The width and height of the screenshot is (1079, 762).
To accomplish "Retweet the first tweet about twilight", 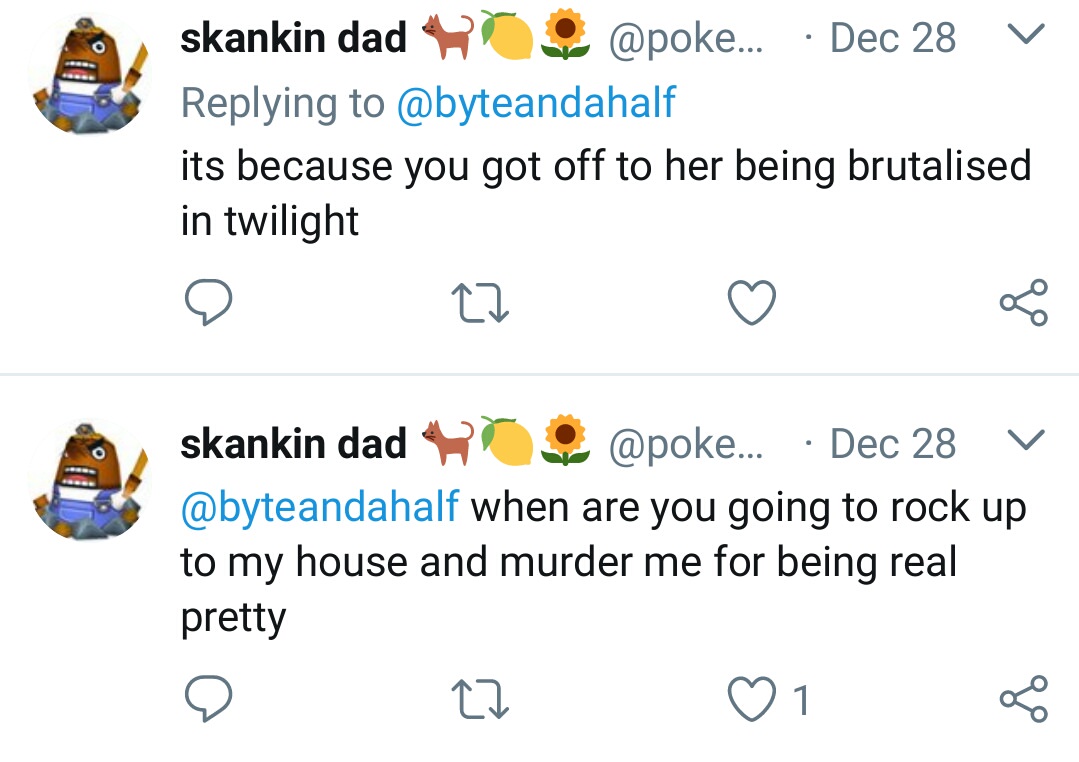I will click(480, 304).
